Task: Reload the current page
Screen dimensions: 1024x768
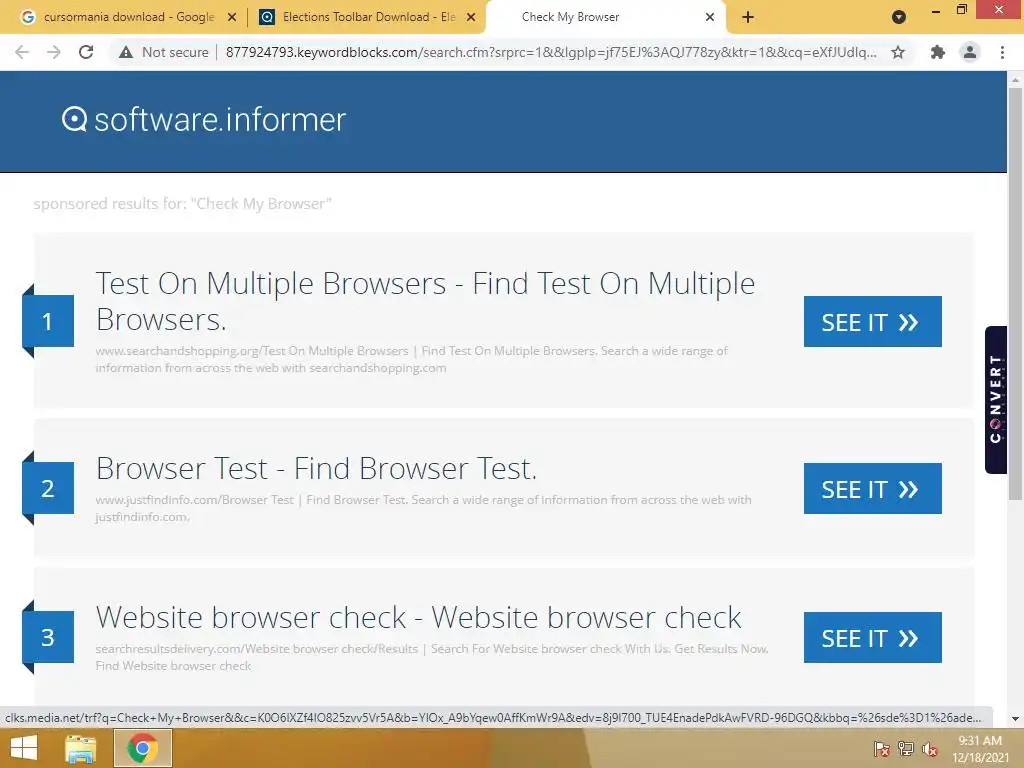Action: [x=86, y=52]
